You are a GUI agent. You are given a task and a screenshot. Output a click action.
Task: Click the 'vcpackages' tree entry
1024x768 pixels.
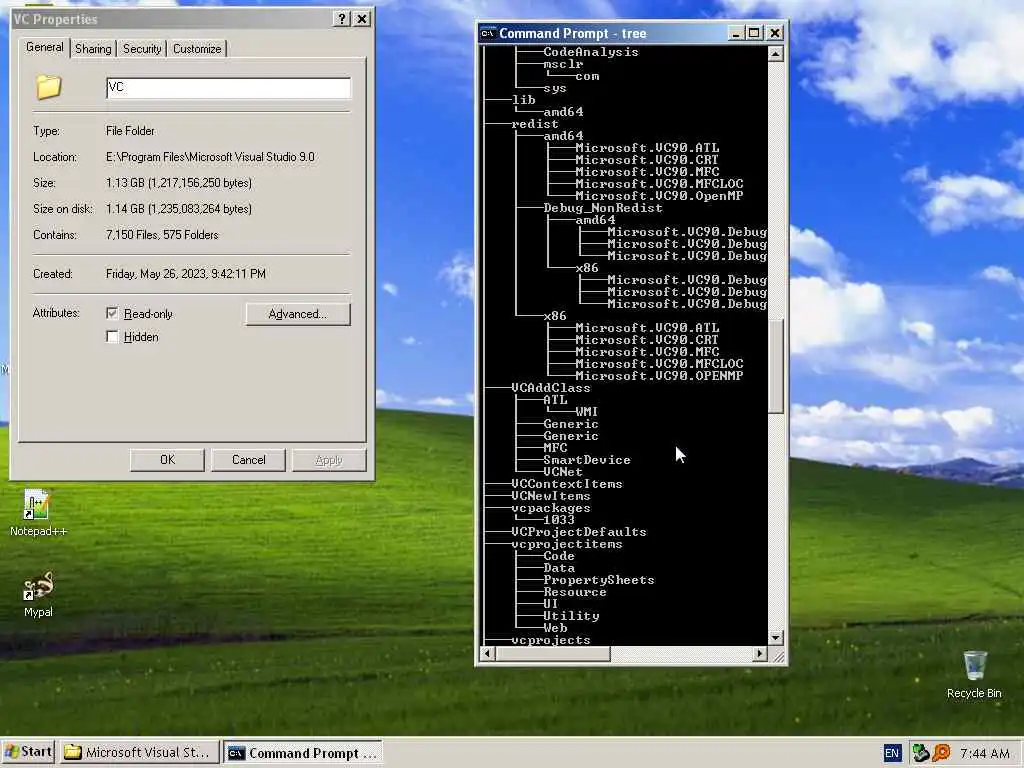pos(551,507)
